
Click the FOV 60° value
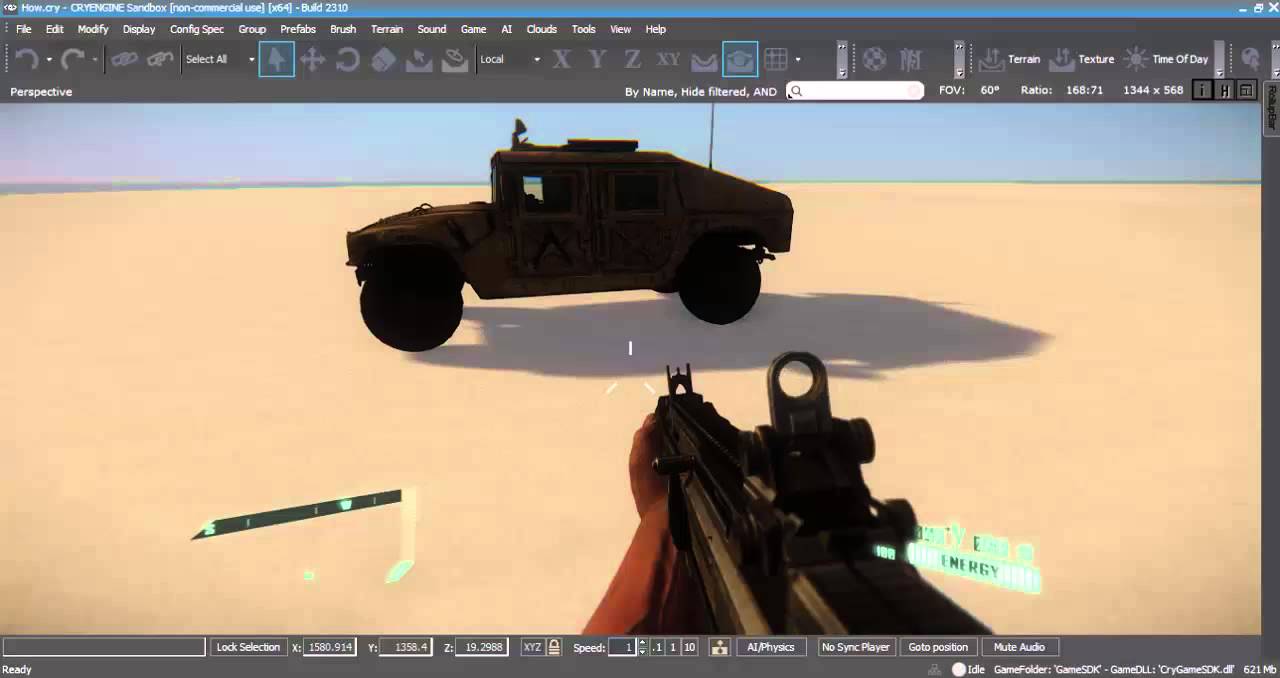(x=990, y=90)
